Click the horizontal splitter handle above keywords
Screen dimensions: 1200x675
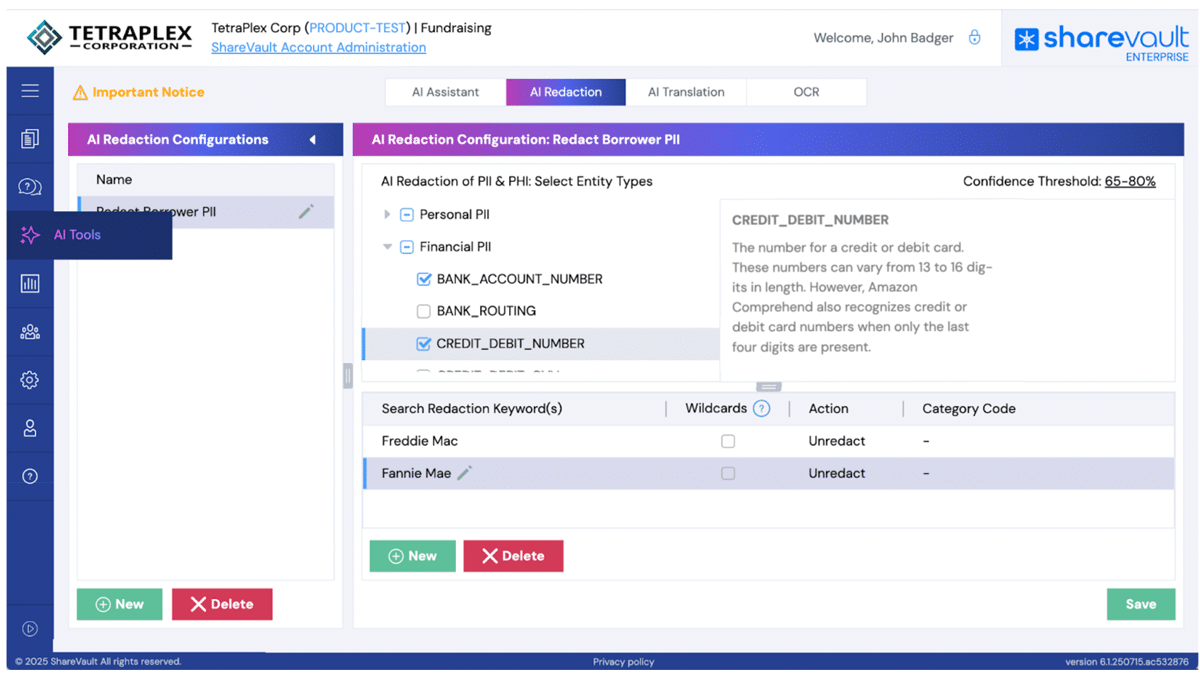pos(768,387)
